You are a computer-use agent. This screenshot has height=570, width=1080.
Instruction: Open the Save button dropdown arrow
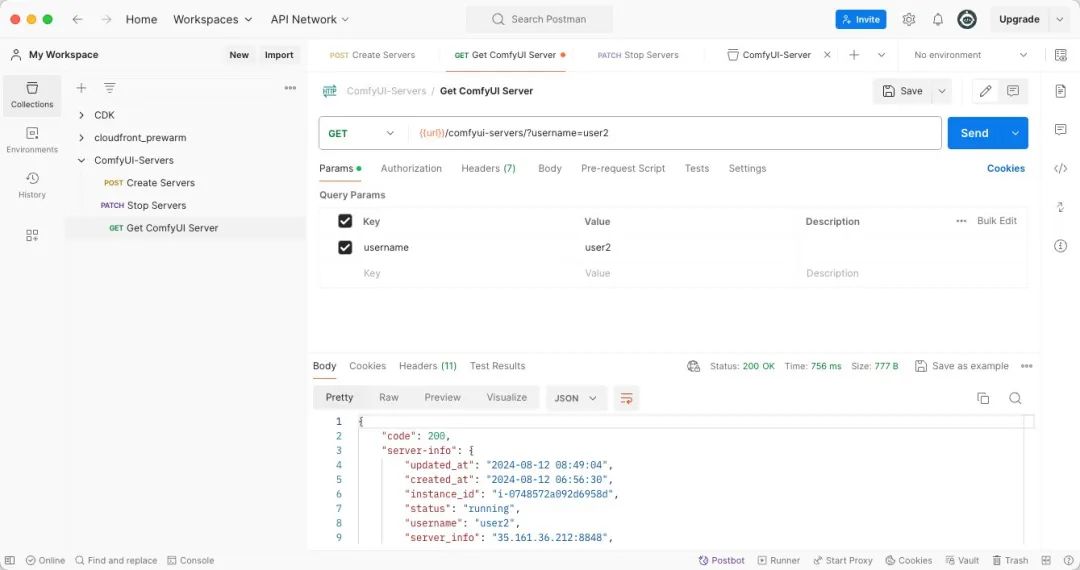pyautogui.click(x=942, y=91)
